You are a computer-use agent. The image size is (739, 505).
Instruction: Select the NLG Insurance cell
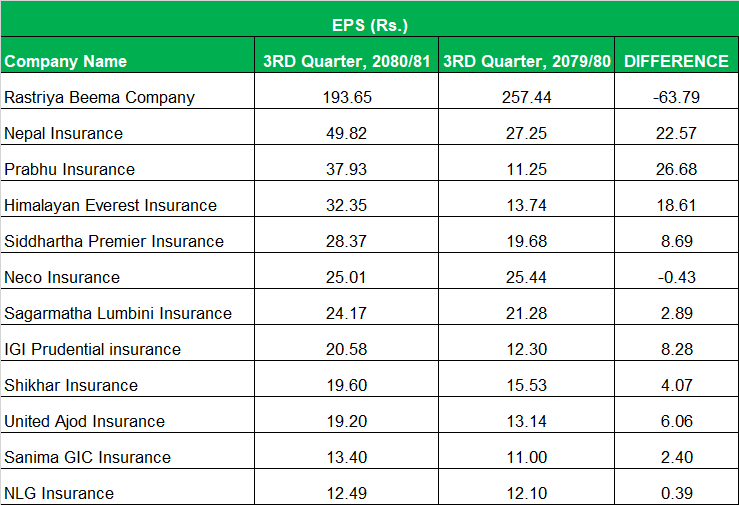tap(59, 493)
